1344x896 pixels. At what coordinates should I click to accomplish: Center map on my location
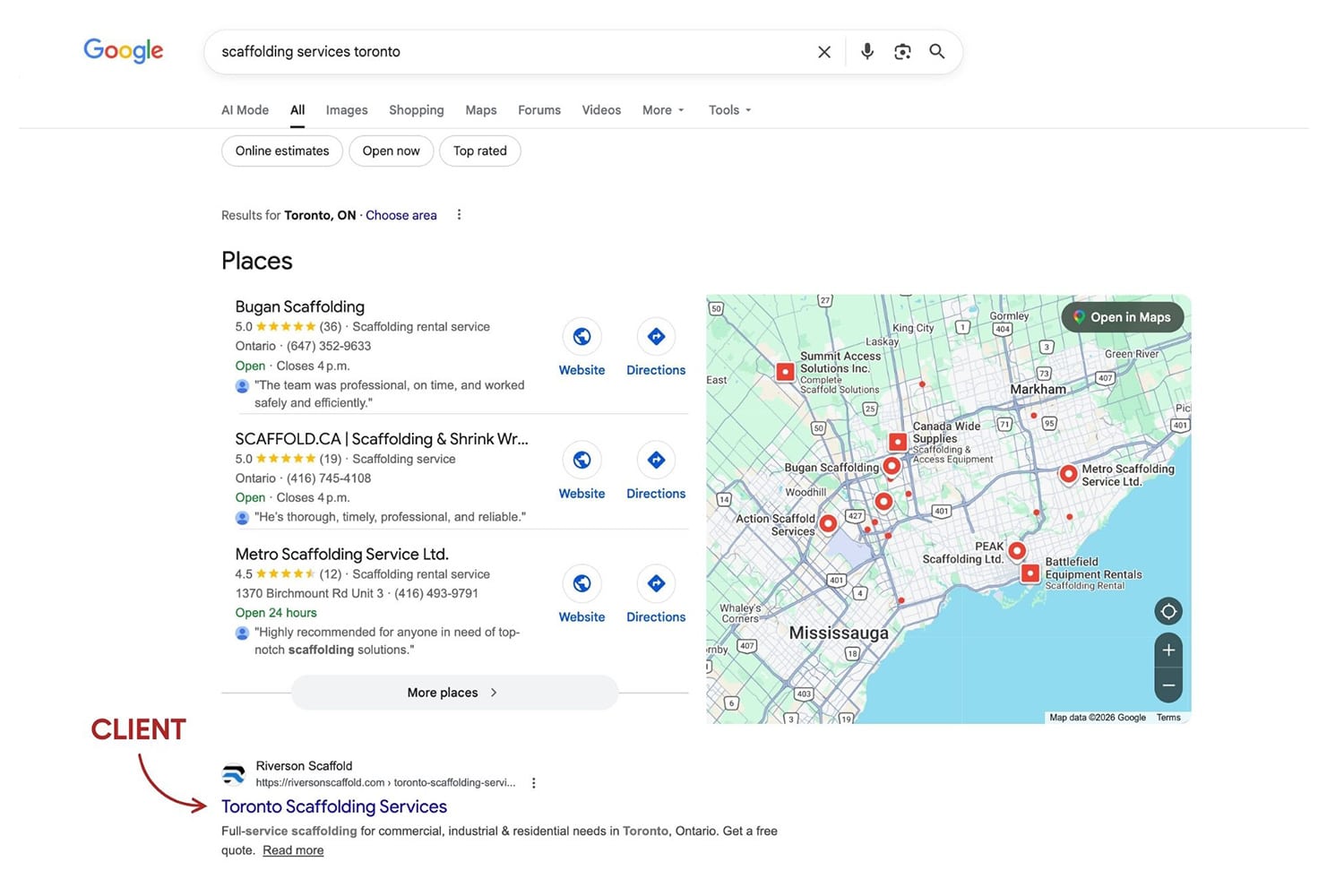click(x=1168, y=612)
